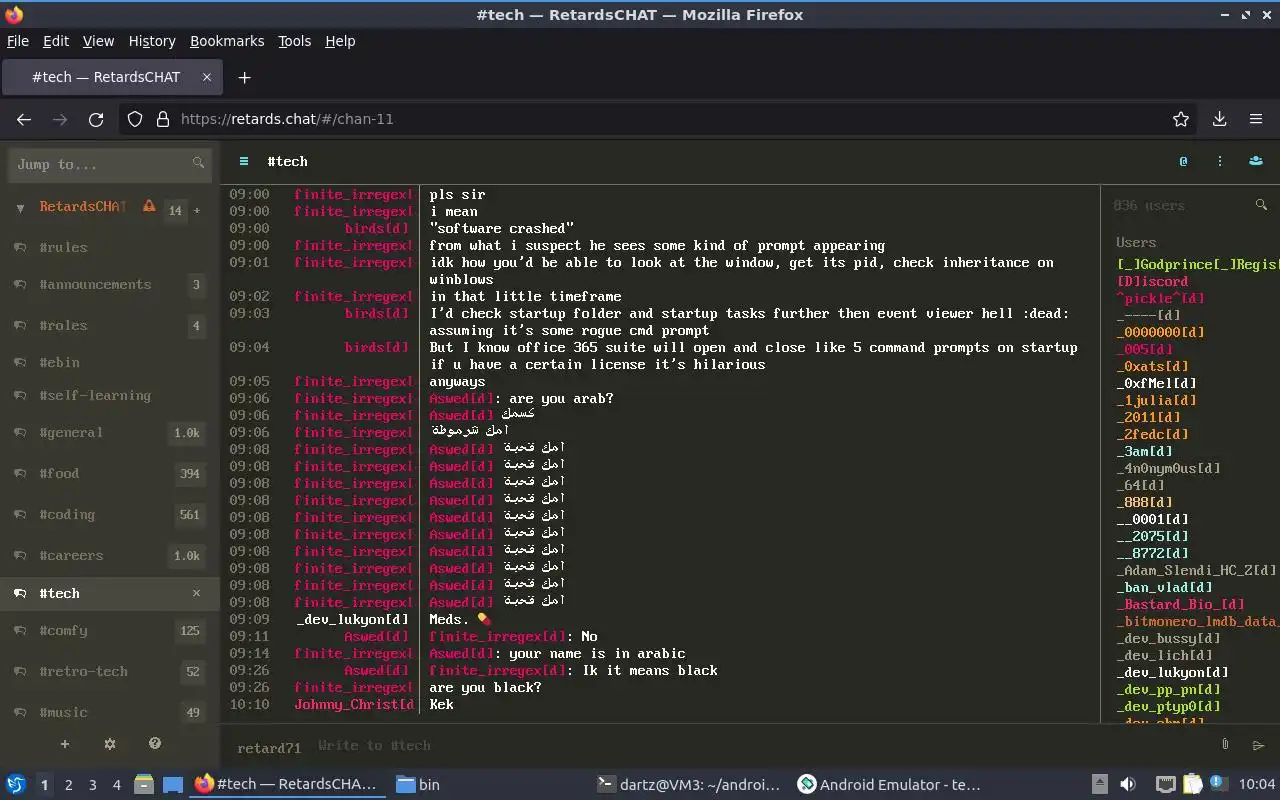Image resolution: width=1280 pixels, height=800 pixels.
Task: Click the volume speaker icon in system tray
Action: click(1128, 784)
